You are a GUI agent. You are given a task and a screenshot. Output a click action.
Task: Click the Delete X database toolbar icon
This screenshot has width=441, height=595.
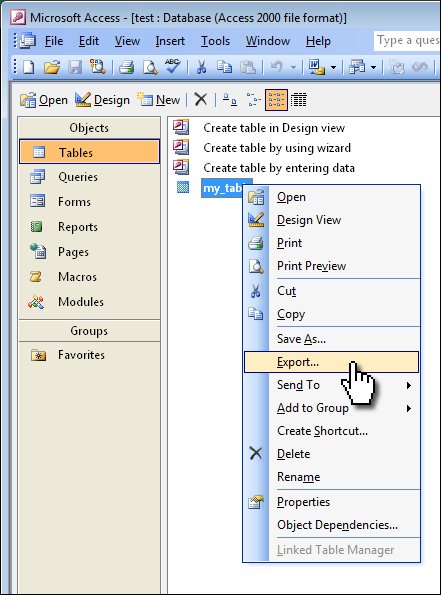pos(200,100)
